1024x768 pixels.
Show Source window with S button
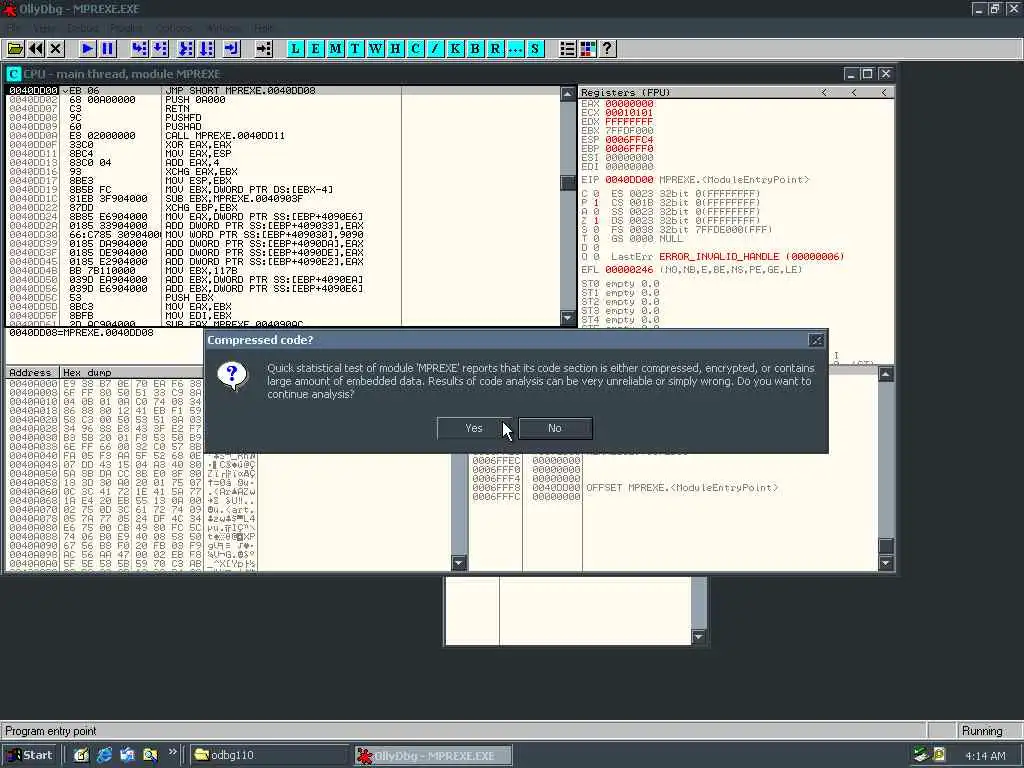536,49
